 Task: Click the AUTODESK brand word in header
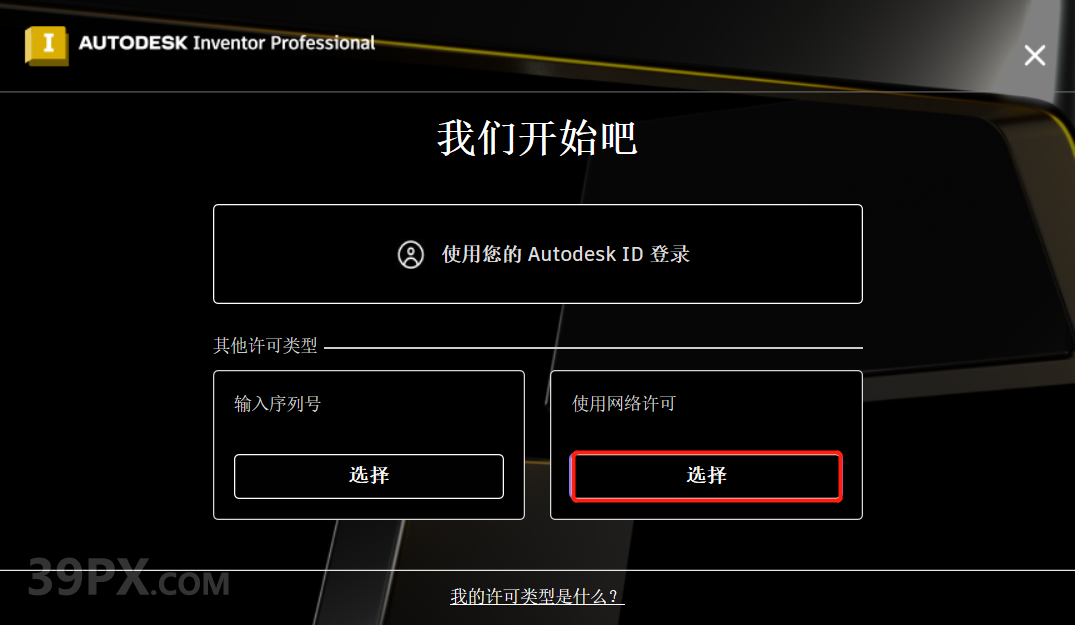tap(133, 43)
